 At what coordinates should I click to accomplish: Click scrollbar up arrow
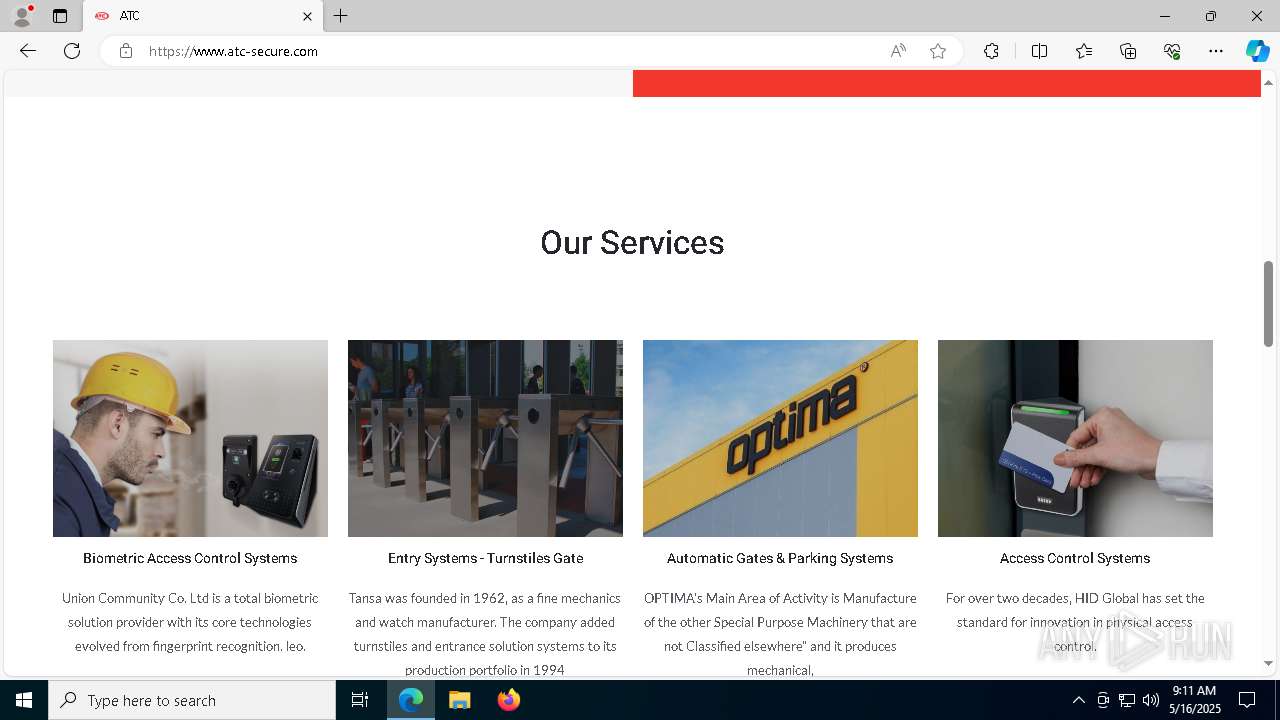pos(1268,81)
